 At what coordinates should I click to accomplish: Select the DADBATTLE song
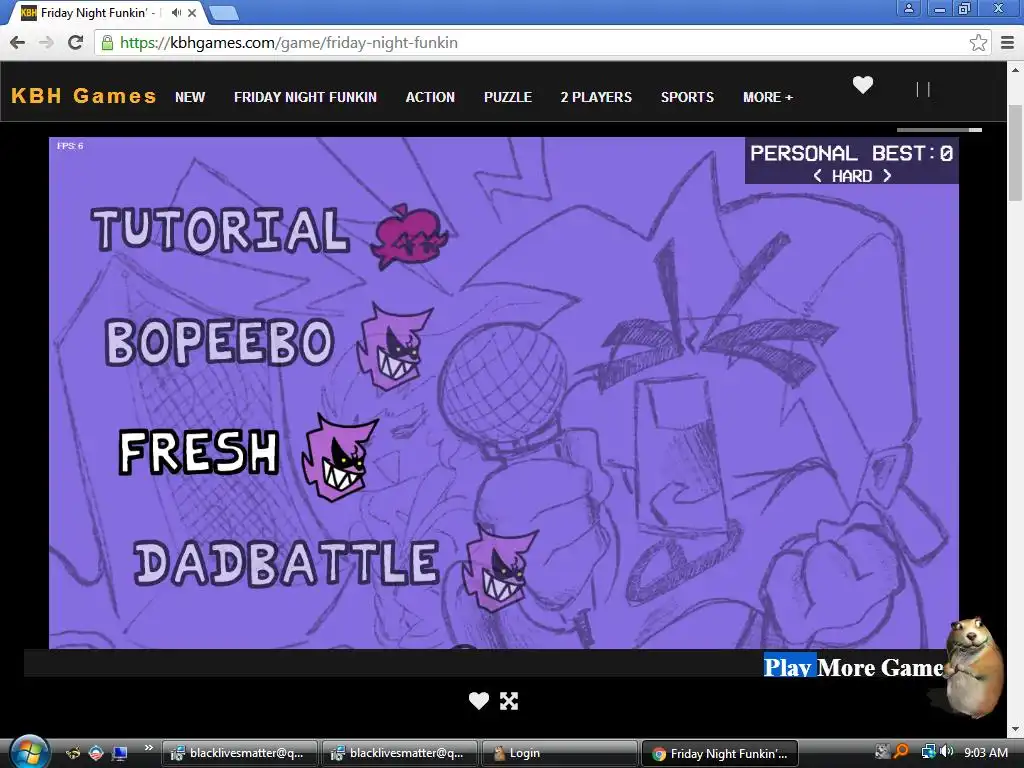click(286, 563)
